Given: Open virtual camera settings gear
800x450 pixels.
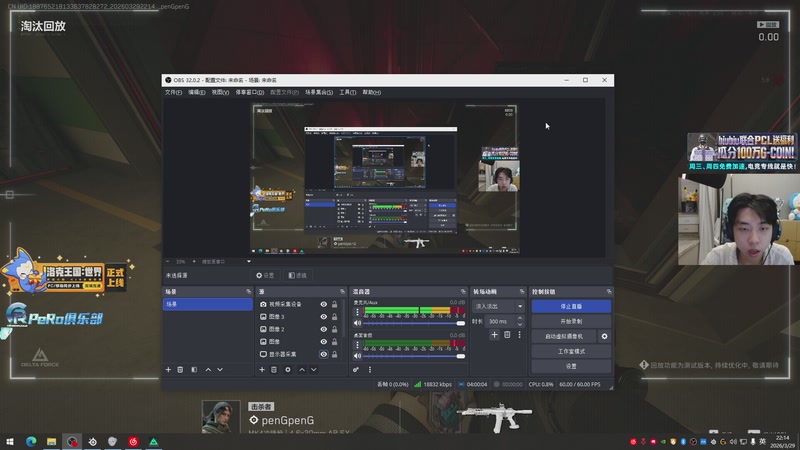Looking at the screenshot, I should [x=605, y=336].
